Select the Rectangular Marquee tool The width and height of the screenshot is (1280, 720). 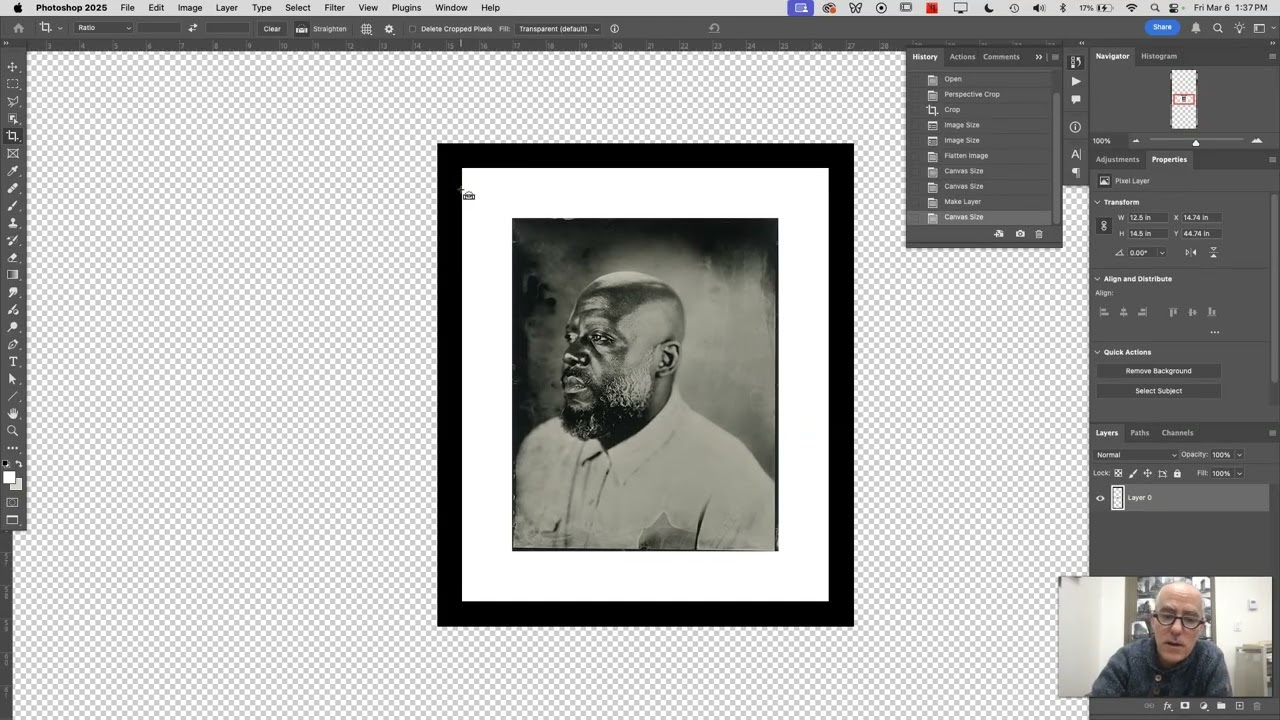(x=13, y=84)
